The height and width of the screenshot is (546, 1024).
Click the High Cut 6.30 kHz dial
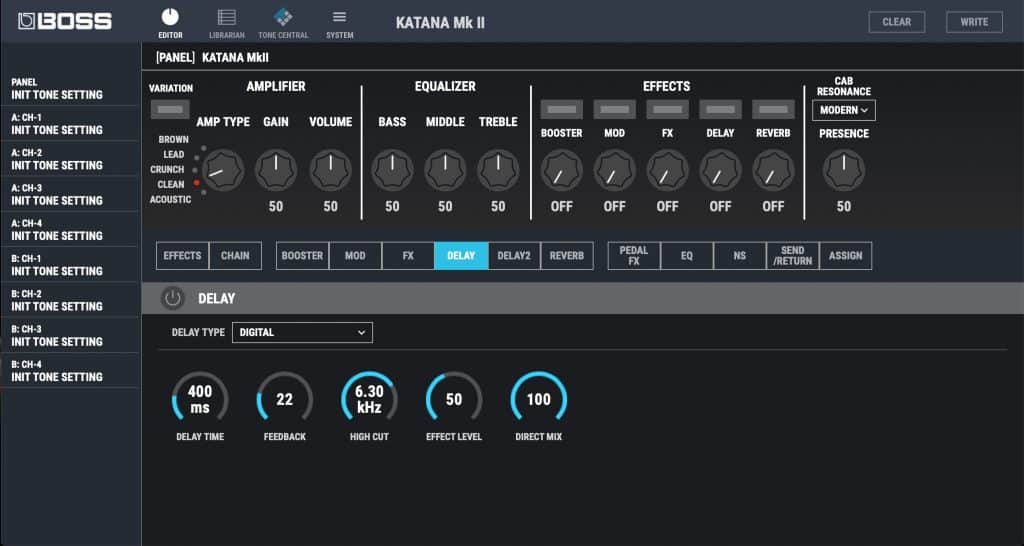pyautogui.click(x=369, y=399)
